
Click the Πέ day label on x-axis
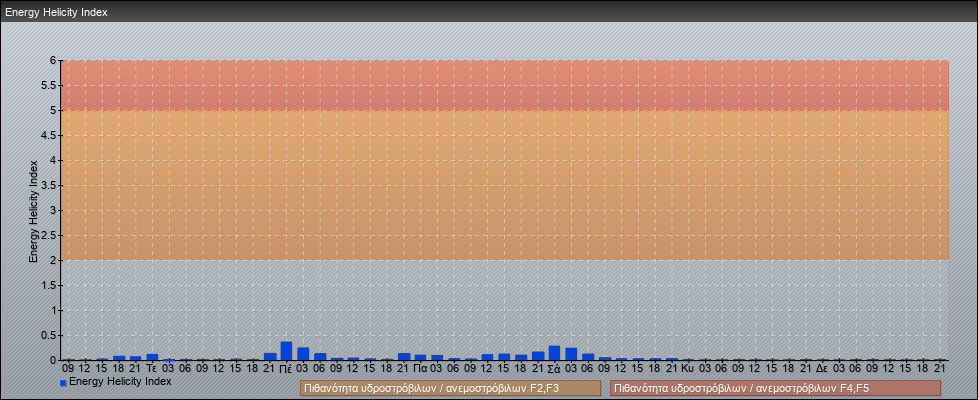(x=286, y=368)
